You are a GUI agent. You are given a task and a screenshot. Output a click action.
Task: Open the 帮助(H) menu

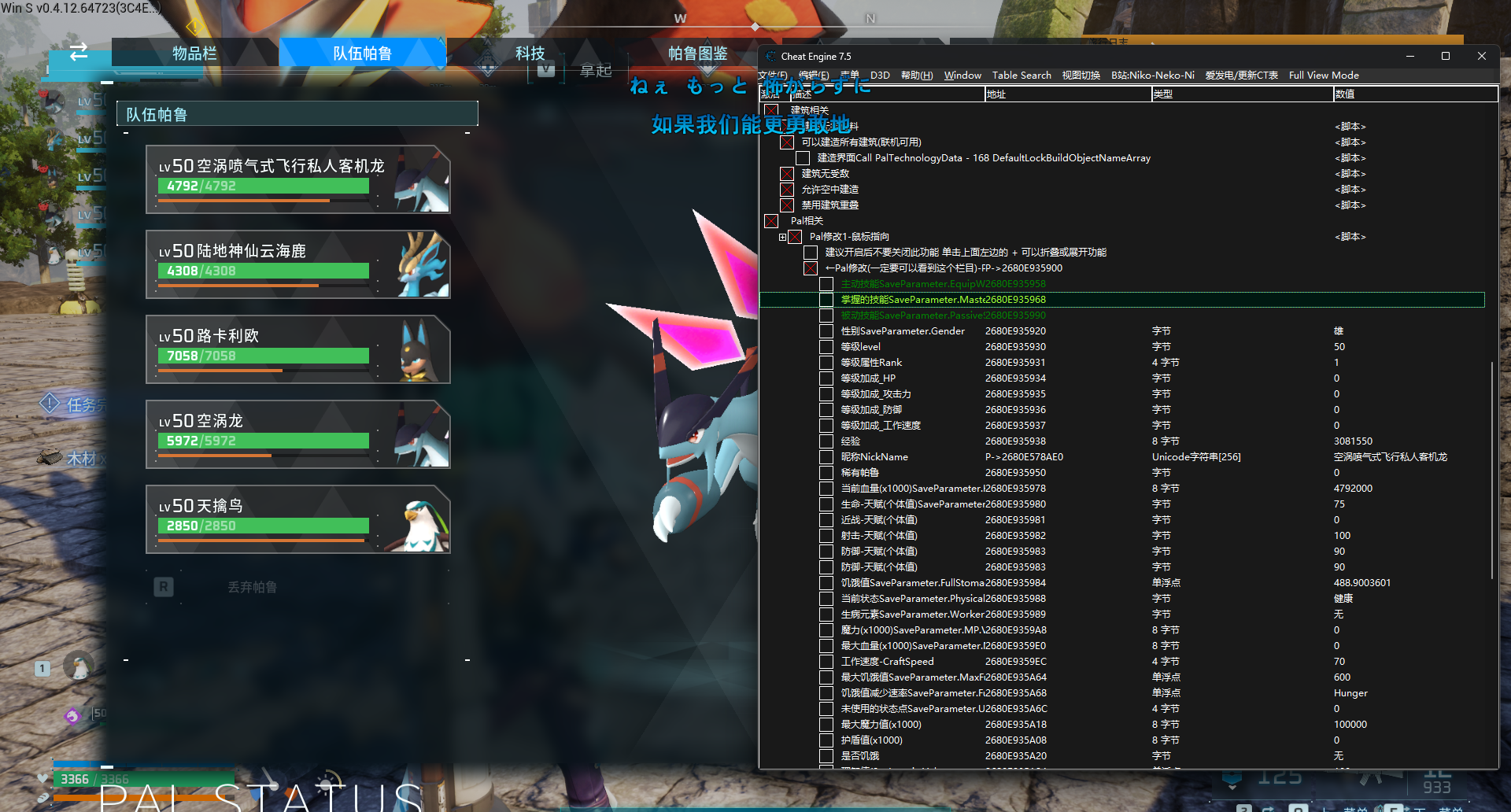pyautogui.click(x=917, y=76)
